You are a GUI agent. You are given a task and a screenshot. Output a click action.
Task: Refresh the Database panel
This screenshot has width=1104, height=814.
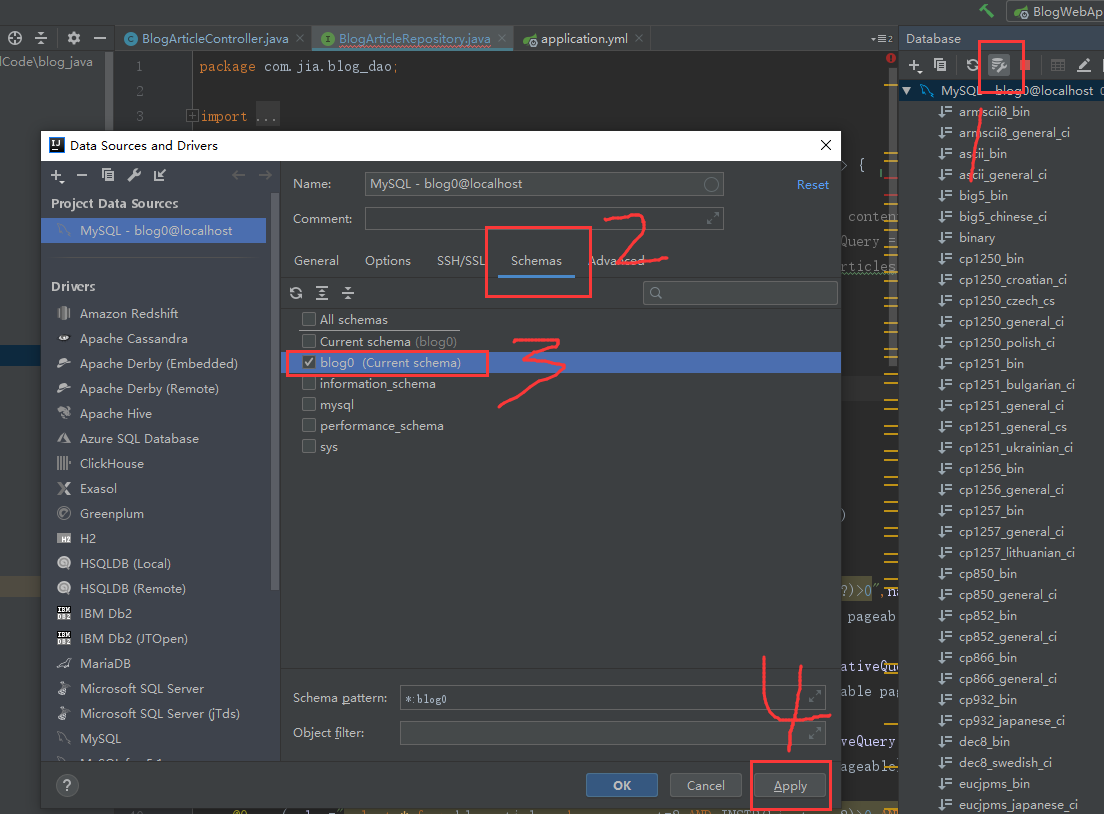click(972, 65)
